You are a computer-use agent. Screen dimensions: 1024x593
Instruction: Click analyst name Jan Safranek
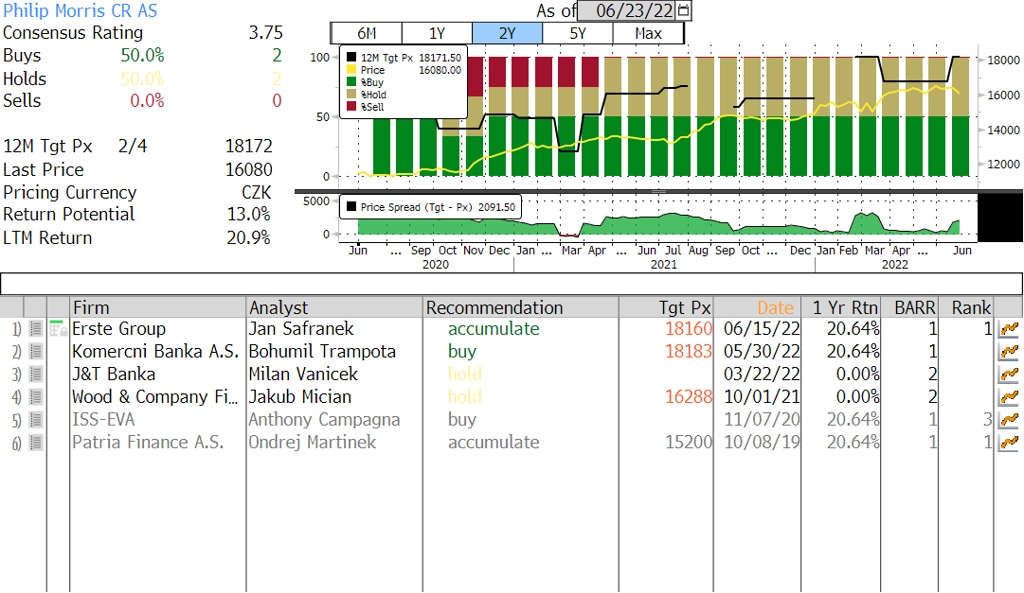[301, 329]
